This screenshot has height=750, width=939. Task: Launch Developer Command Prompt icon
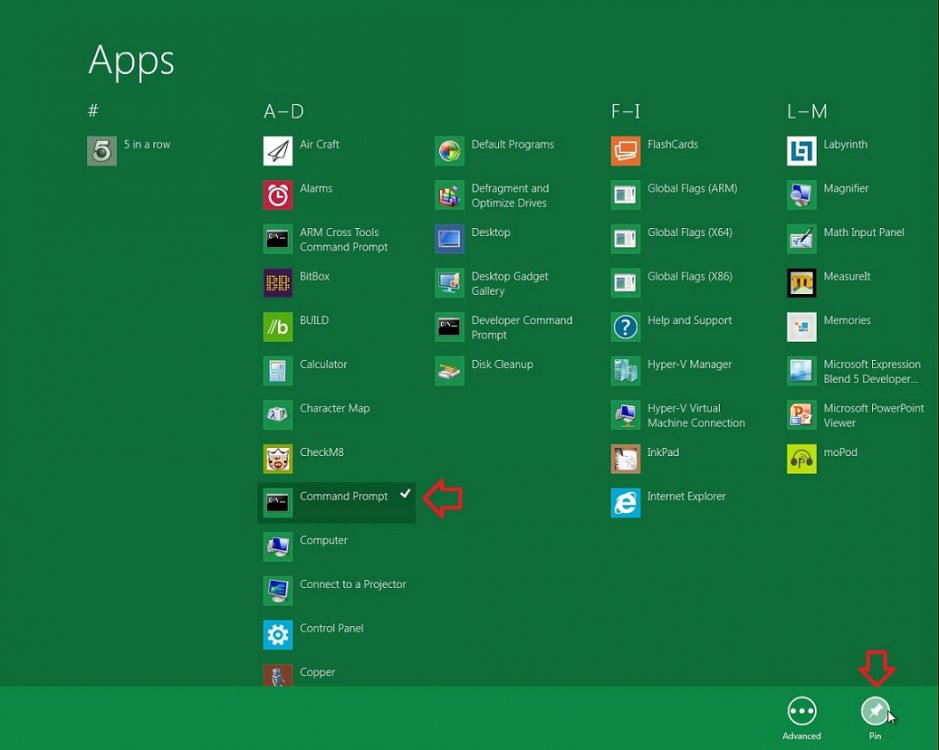coord(450,326)
